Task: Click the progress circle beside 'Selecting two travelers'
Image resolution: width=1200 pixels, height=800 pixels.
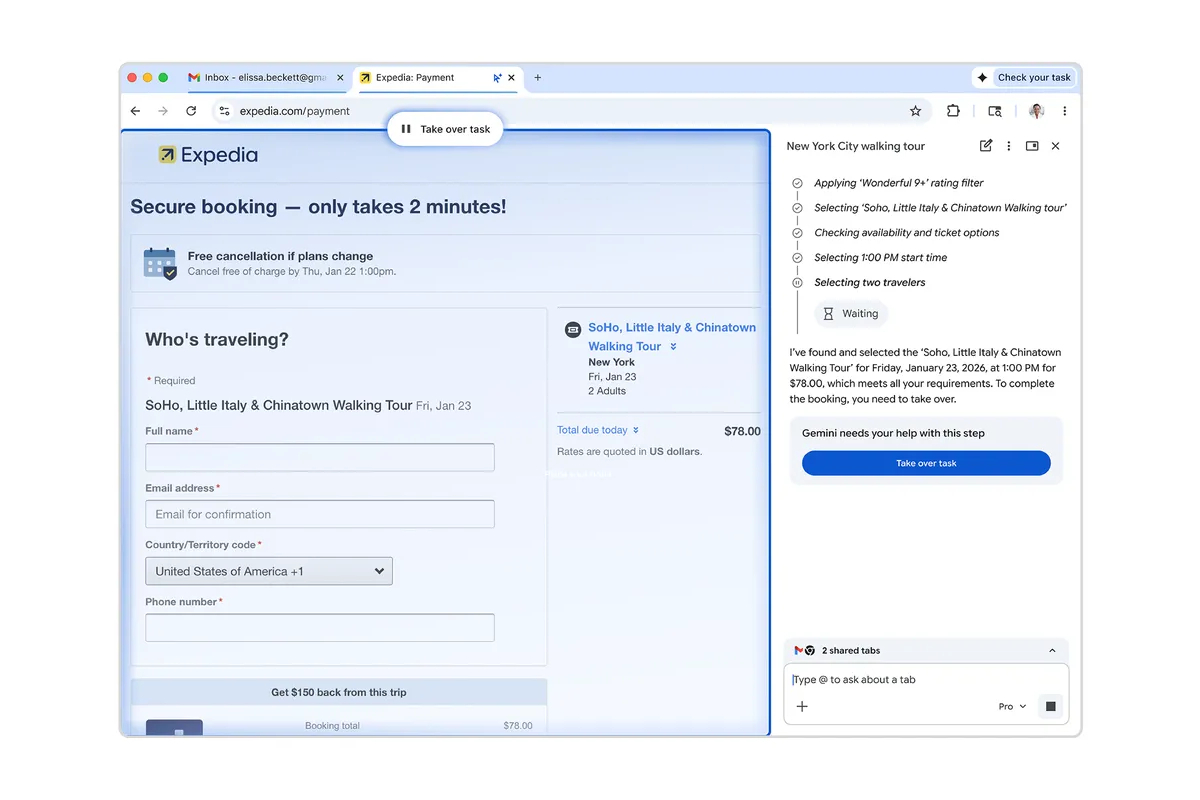Action: click(x=796, y=282)
